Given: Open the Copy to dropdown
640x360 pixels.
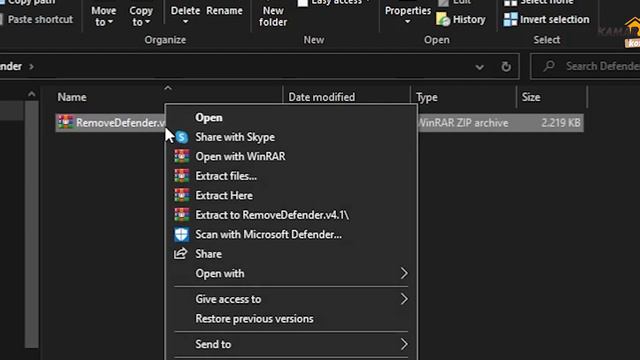Looking at the screenshot, I should point(141,16).
